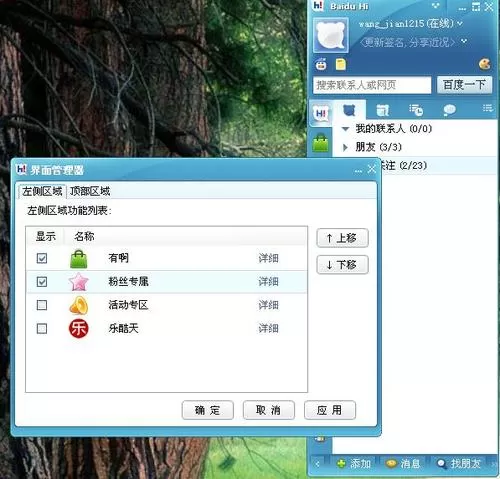Viewport: 500px width, 479px height.
Task: Uncheck the 有啊 display checkbox
Action: [x=42, y=258]
